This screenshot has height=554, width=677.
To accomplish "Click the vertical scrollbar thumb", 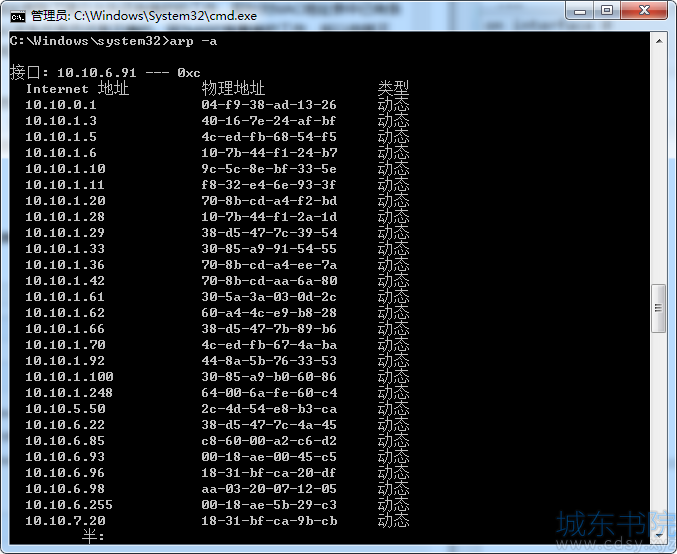I will pos(658,308).
